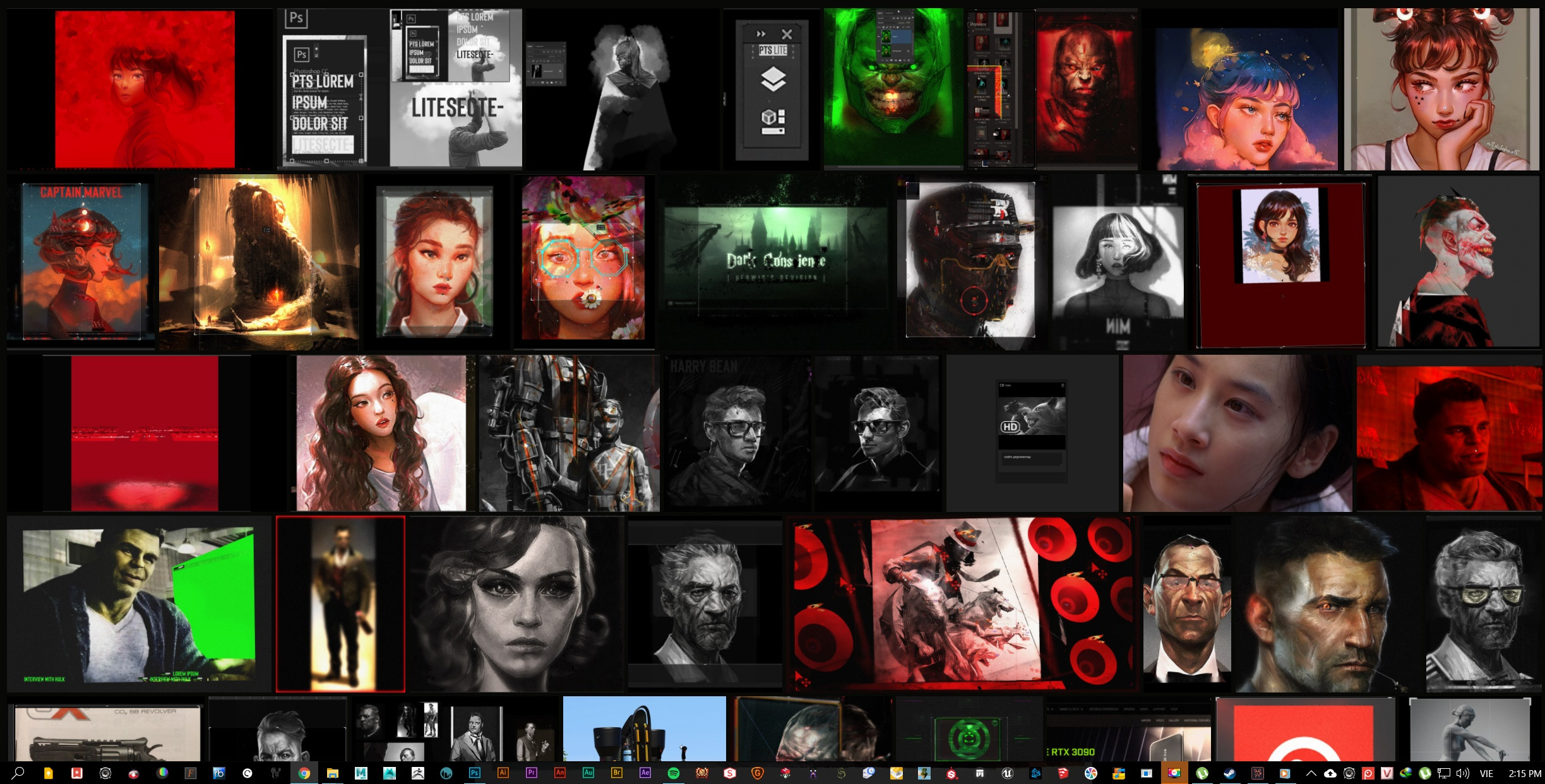
Task: Open Adobe After Effects (Ae) icon
Action: 645,773
